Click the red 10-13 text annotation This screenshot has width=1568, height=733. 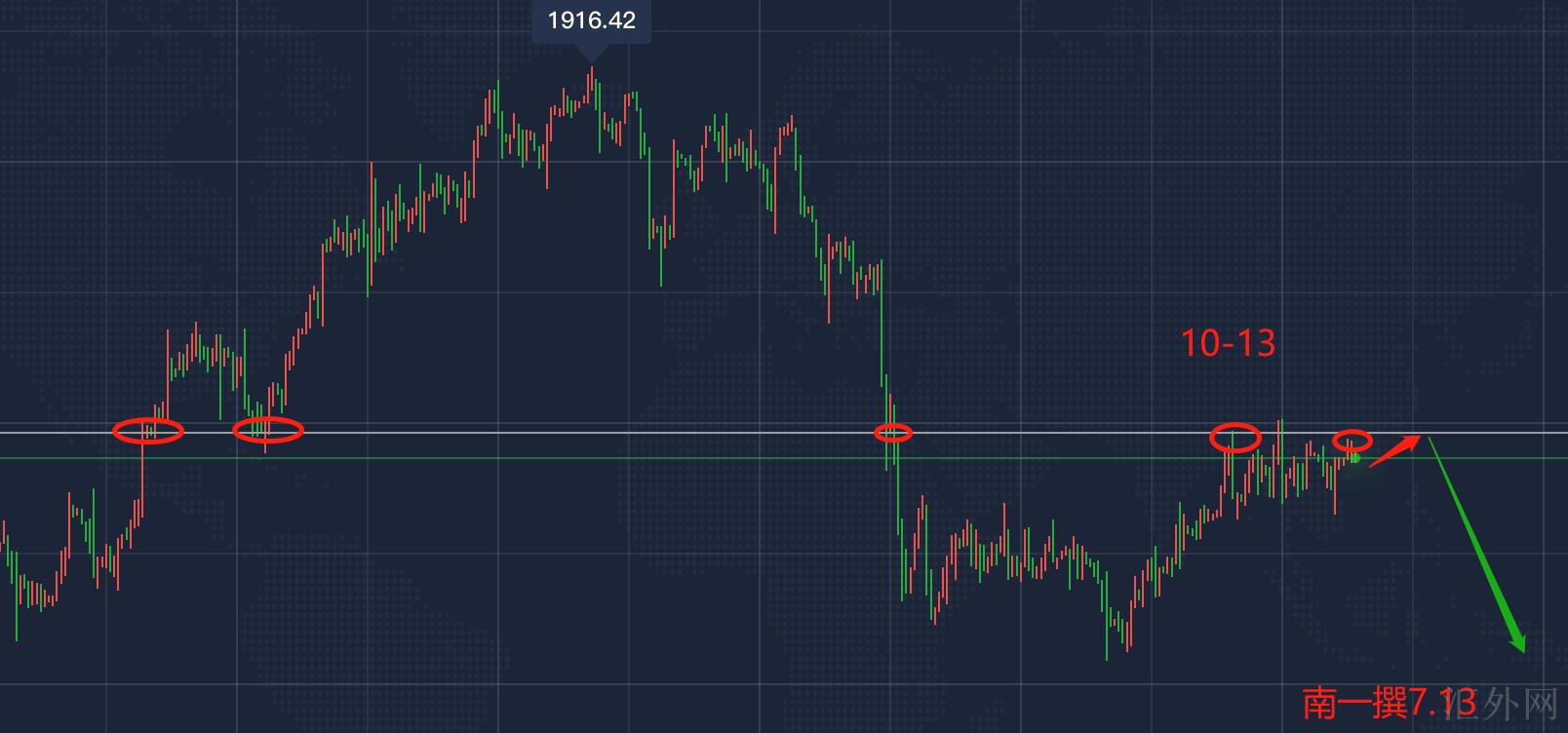(x=1228, y=343)
